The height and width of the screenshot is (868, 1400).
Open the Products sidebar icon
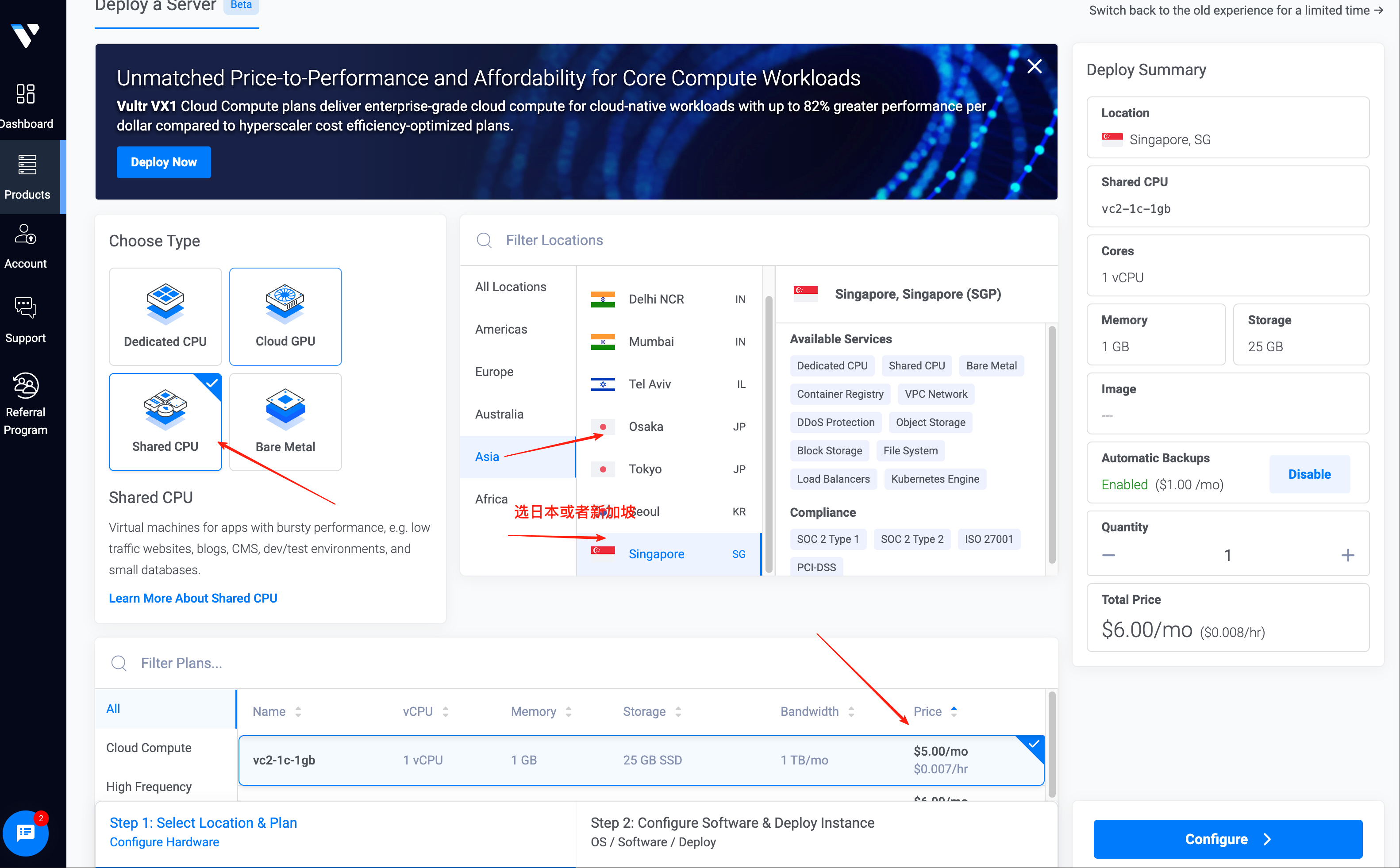click(27, 165)
